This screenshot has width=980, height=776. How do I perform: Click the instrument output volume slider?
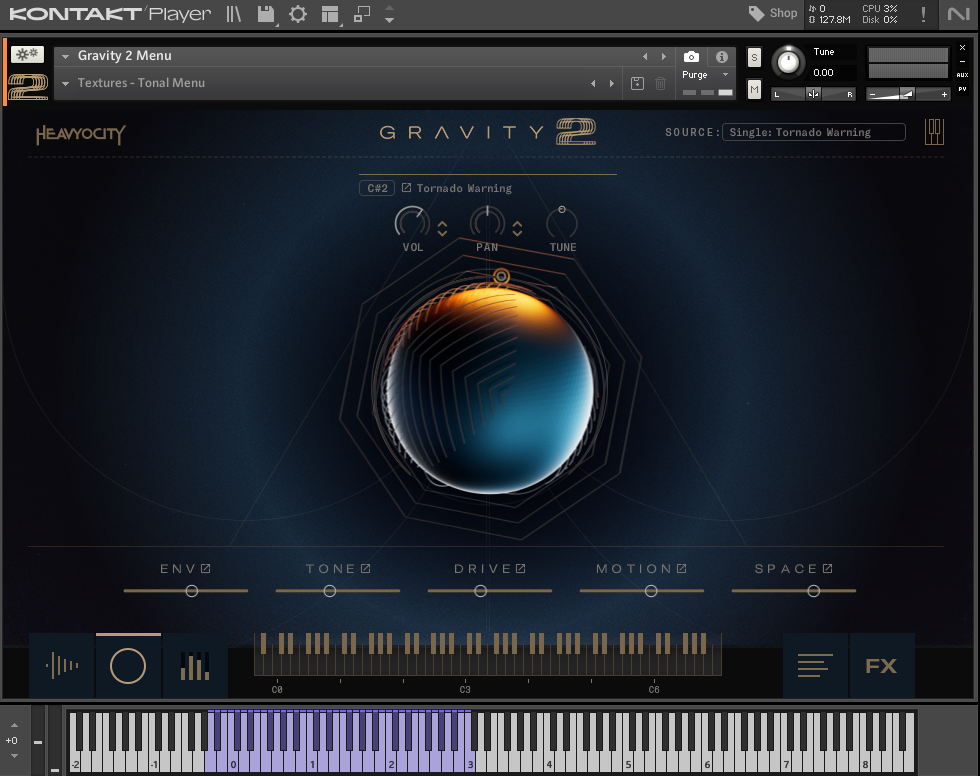click(x=908, y=94)
